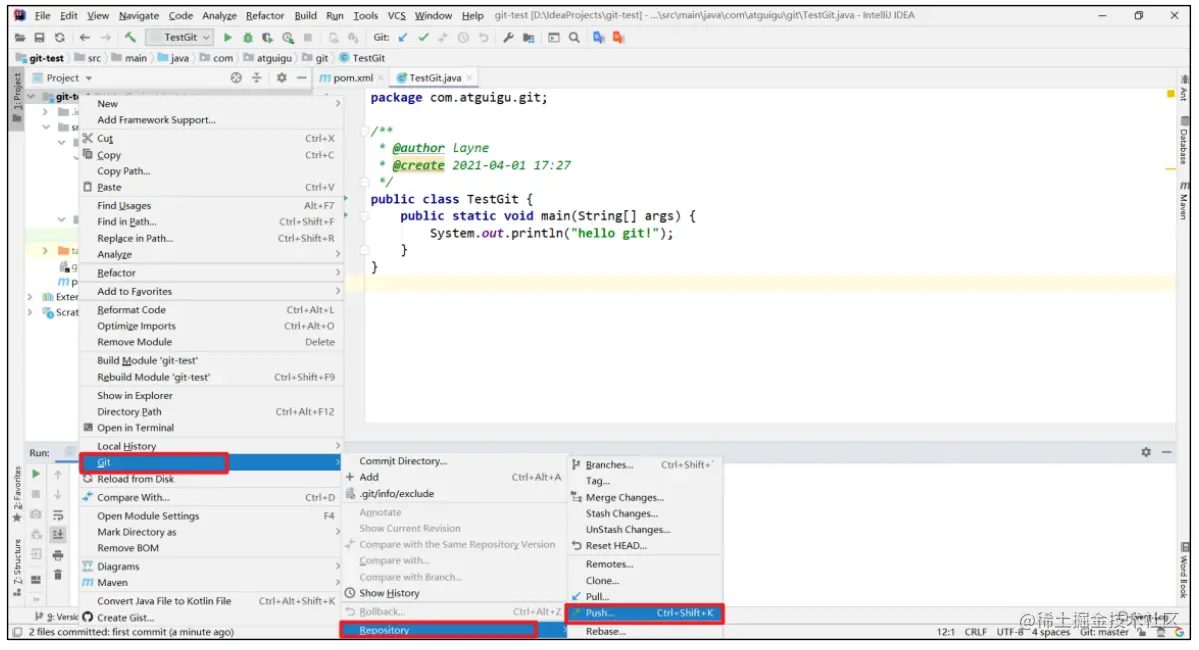Select Reset HEAD... option
Viewport: 1199px width, 650px height.
(645, 546)
